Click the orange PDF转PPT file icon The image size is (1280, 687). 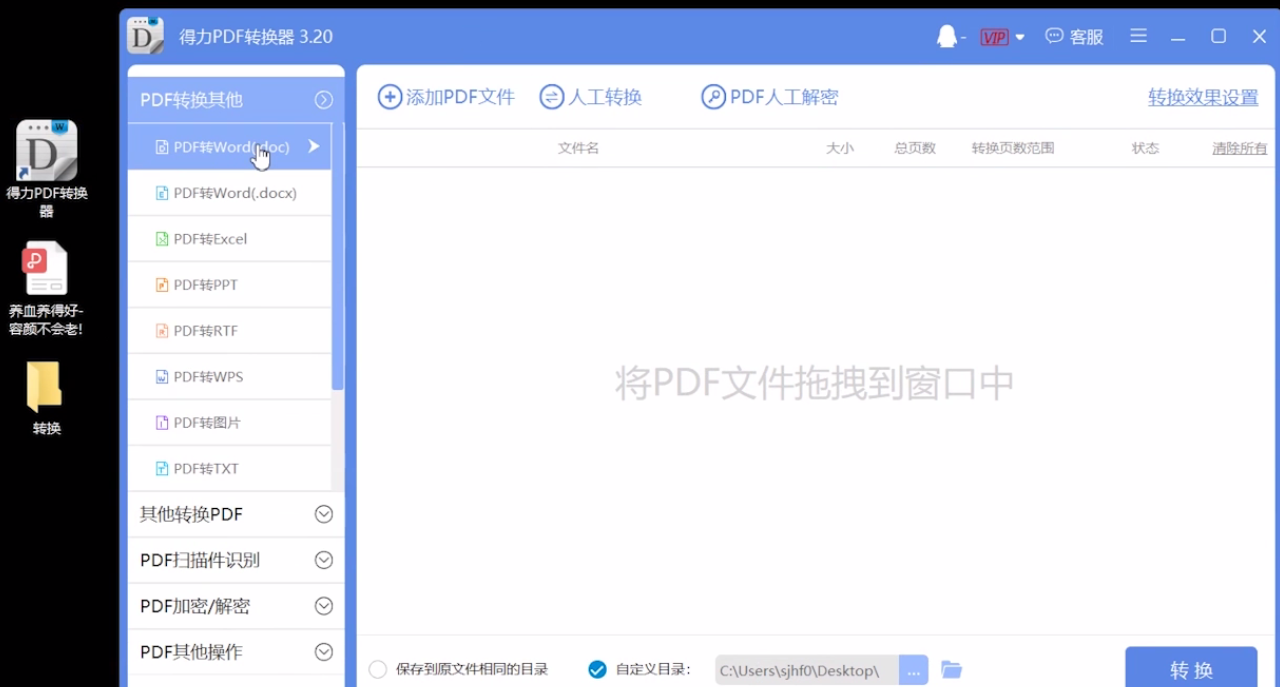point(162,285)
